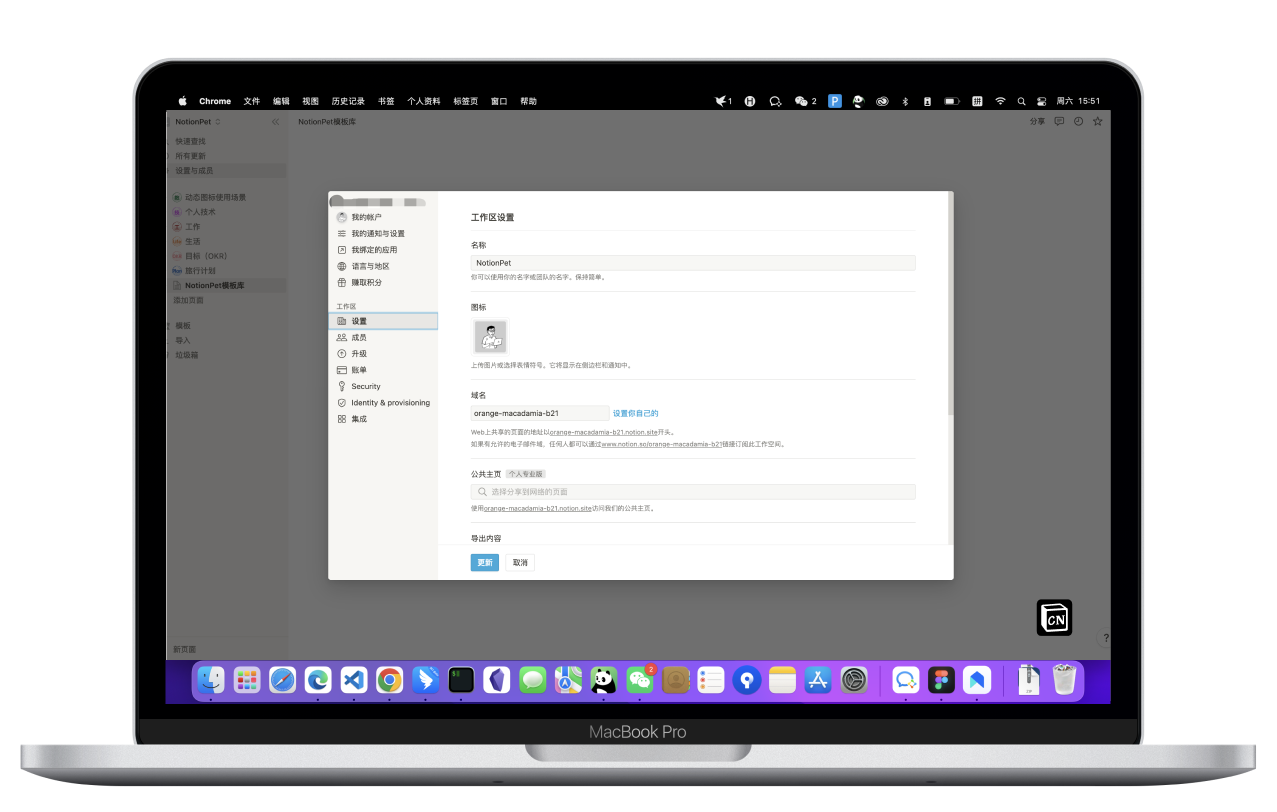Click the 设置你自己的 domain link

(x=636, y=413)
